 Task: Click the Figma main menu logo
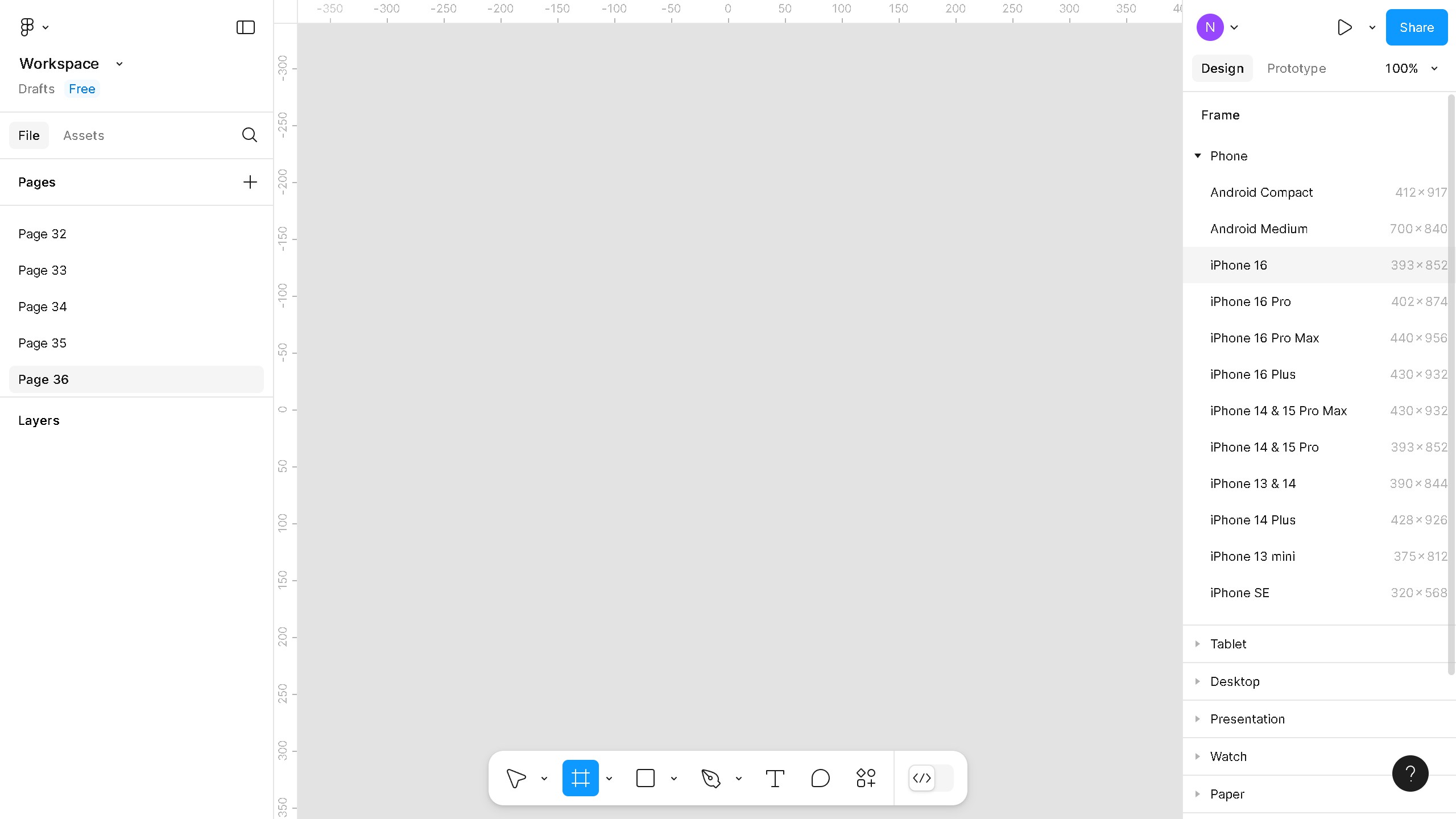point(27,27)
